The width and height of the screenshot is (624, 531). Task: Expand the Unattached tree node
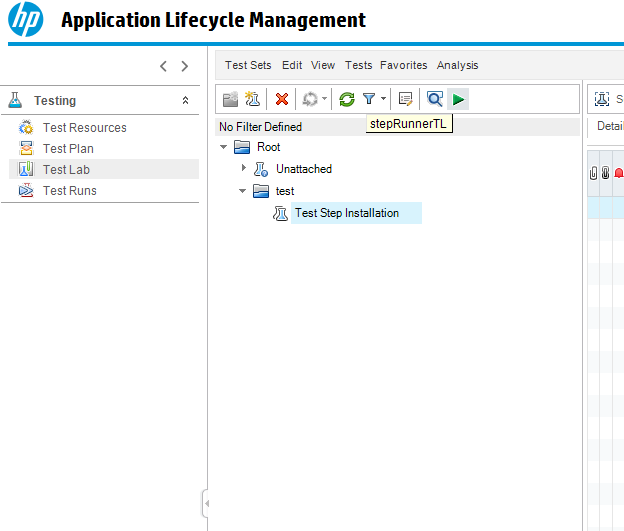(244, 168)
